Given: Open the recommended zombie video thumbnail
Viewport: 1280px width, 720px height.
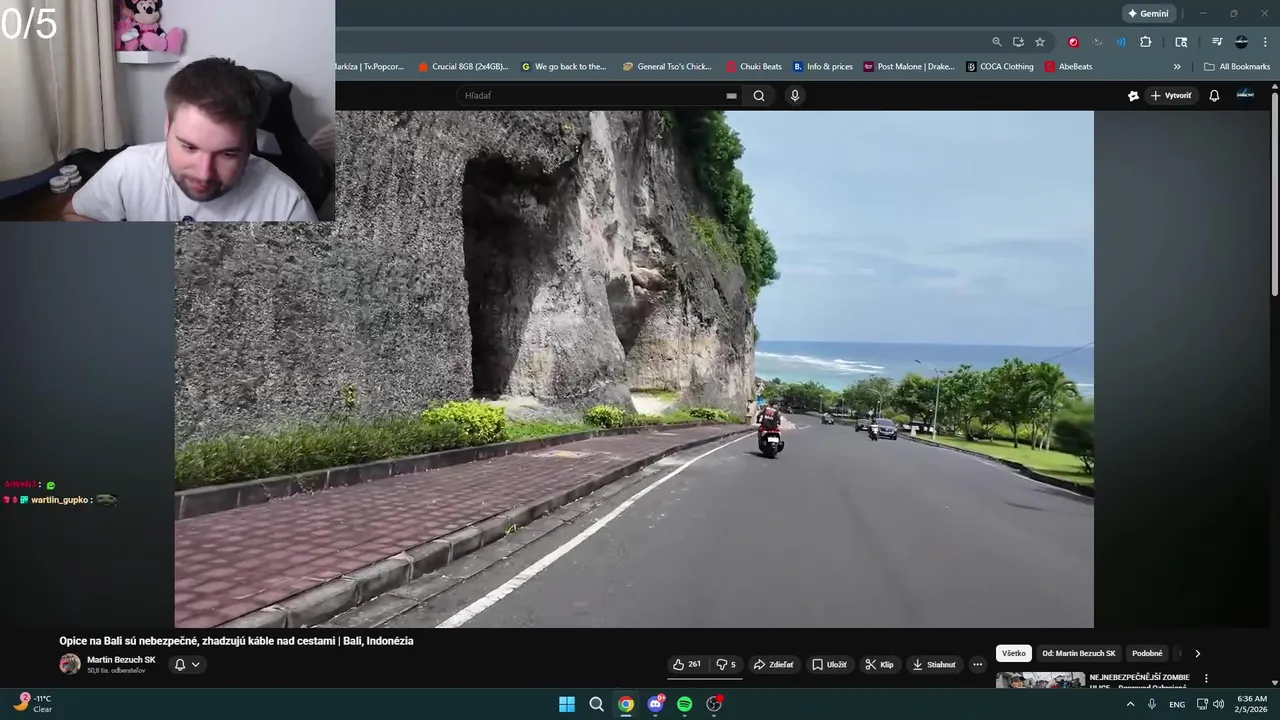Looking at the screenshot, I should tap(1040, 680).
